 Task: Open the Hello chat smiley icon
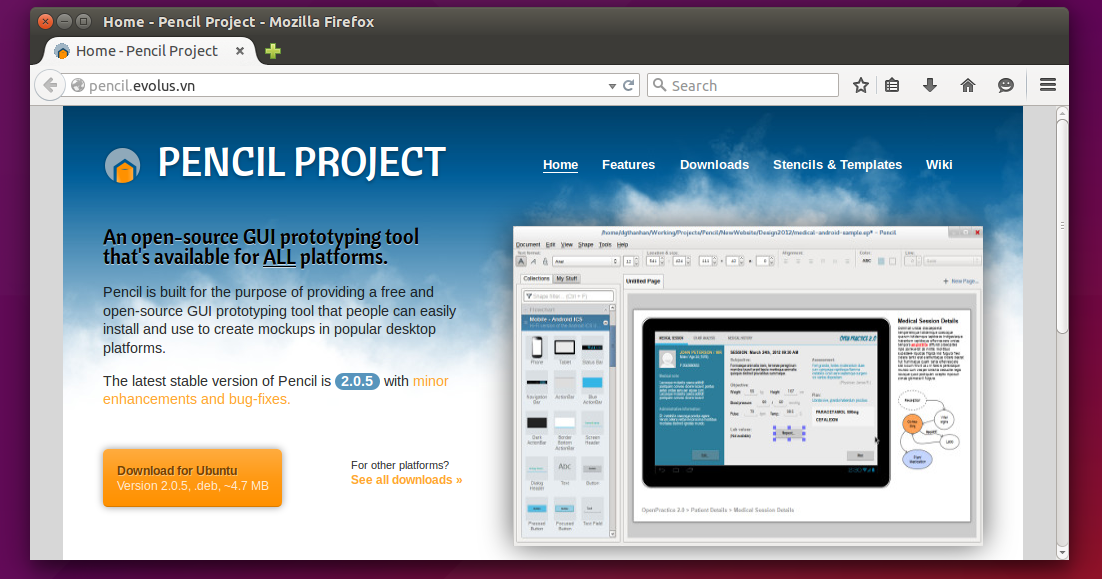click(1006, 86)
